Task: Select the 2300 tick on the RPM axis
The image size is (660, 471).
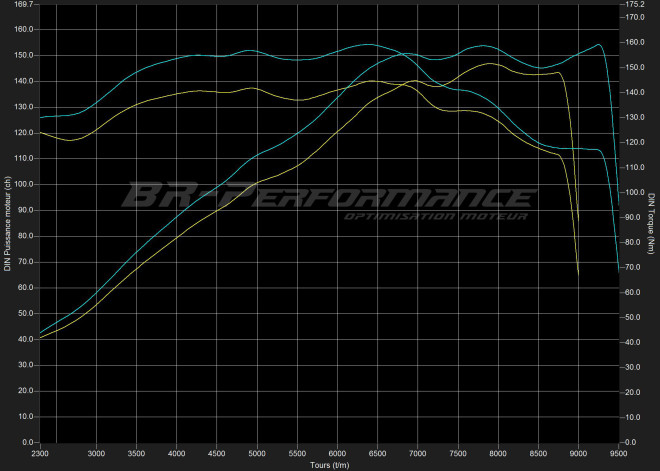Action: pos(40,453)
